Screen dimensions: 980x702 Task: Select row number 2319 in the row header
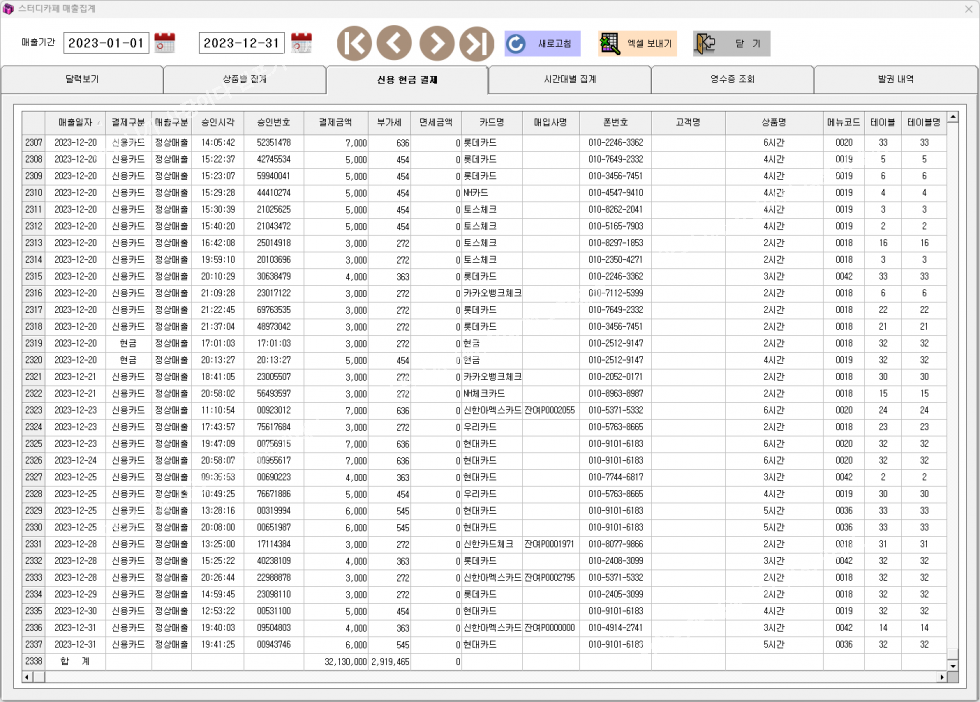pyautogui.click(x=34, y=343)
